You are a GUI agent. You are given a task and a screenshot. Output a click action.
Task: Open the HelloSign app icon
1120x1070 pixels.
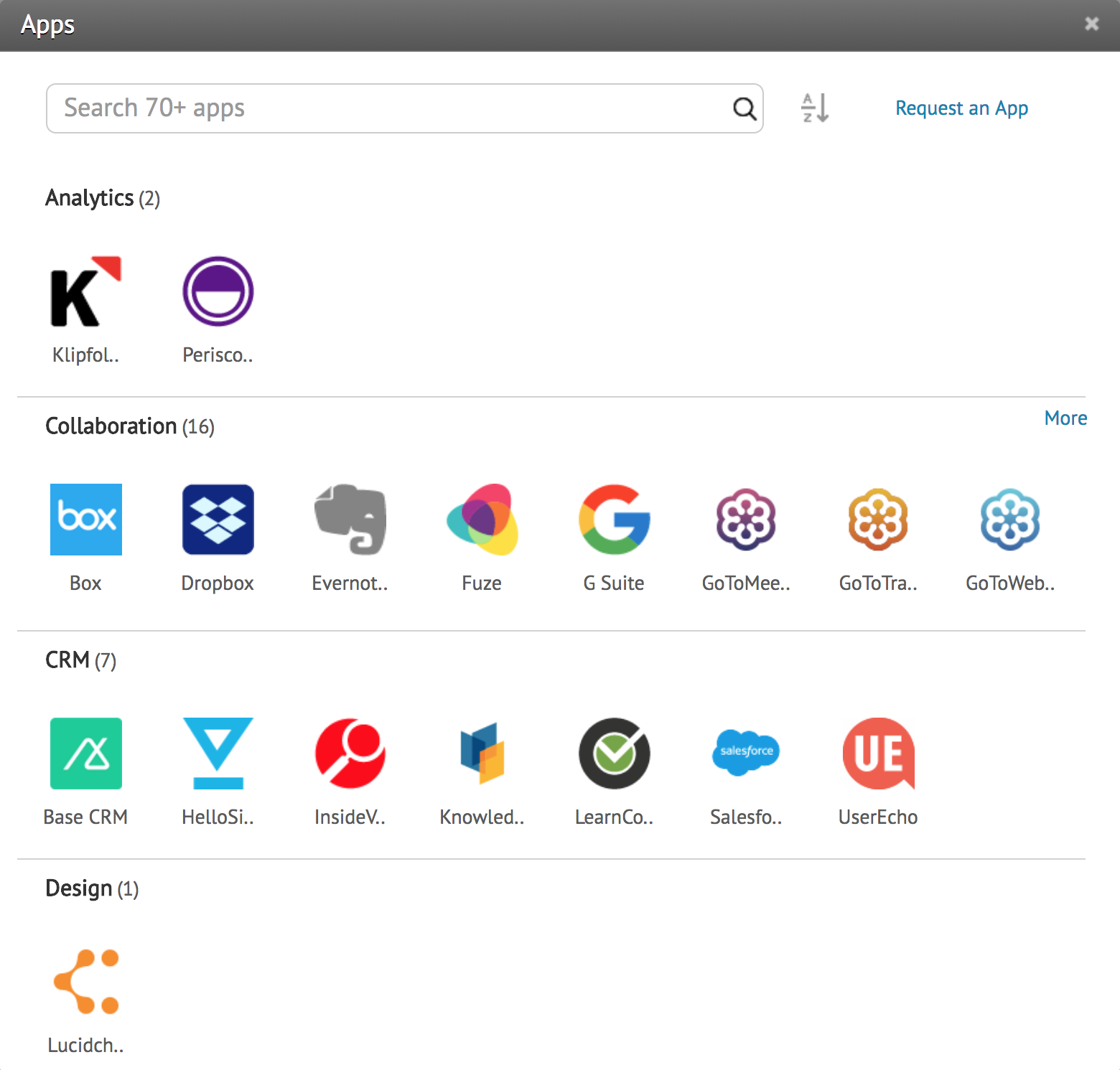tap(218, 754)
